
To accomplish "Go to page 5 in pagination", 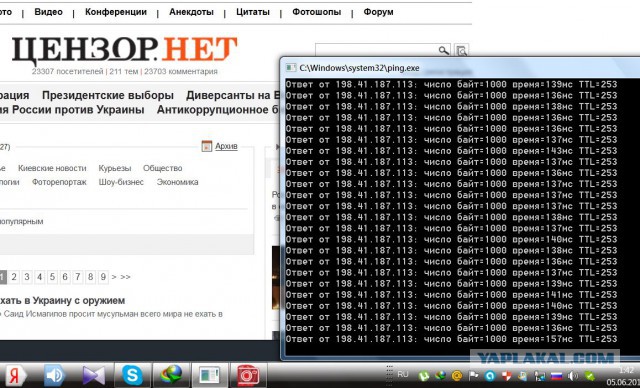I will click(x=52, y=277).
